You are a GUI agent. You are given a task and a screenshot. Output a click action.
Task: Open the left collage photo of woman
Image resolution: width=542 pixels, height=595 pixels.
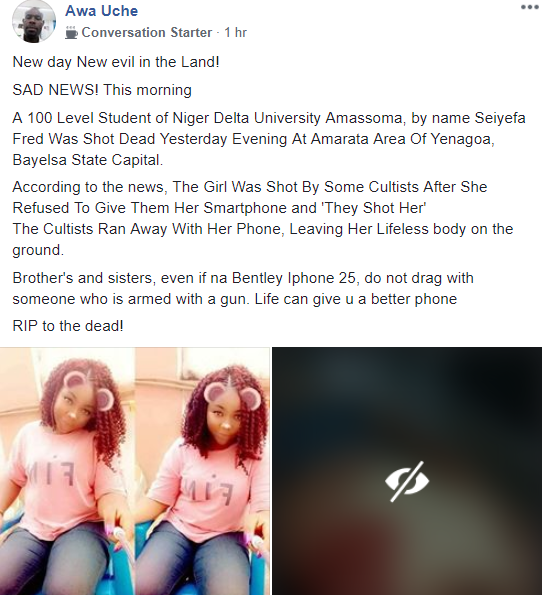(x=67, y=471)
